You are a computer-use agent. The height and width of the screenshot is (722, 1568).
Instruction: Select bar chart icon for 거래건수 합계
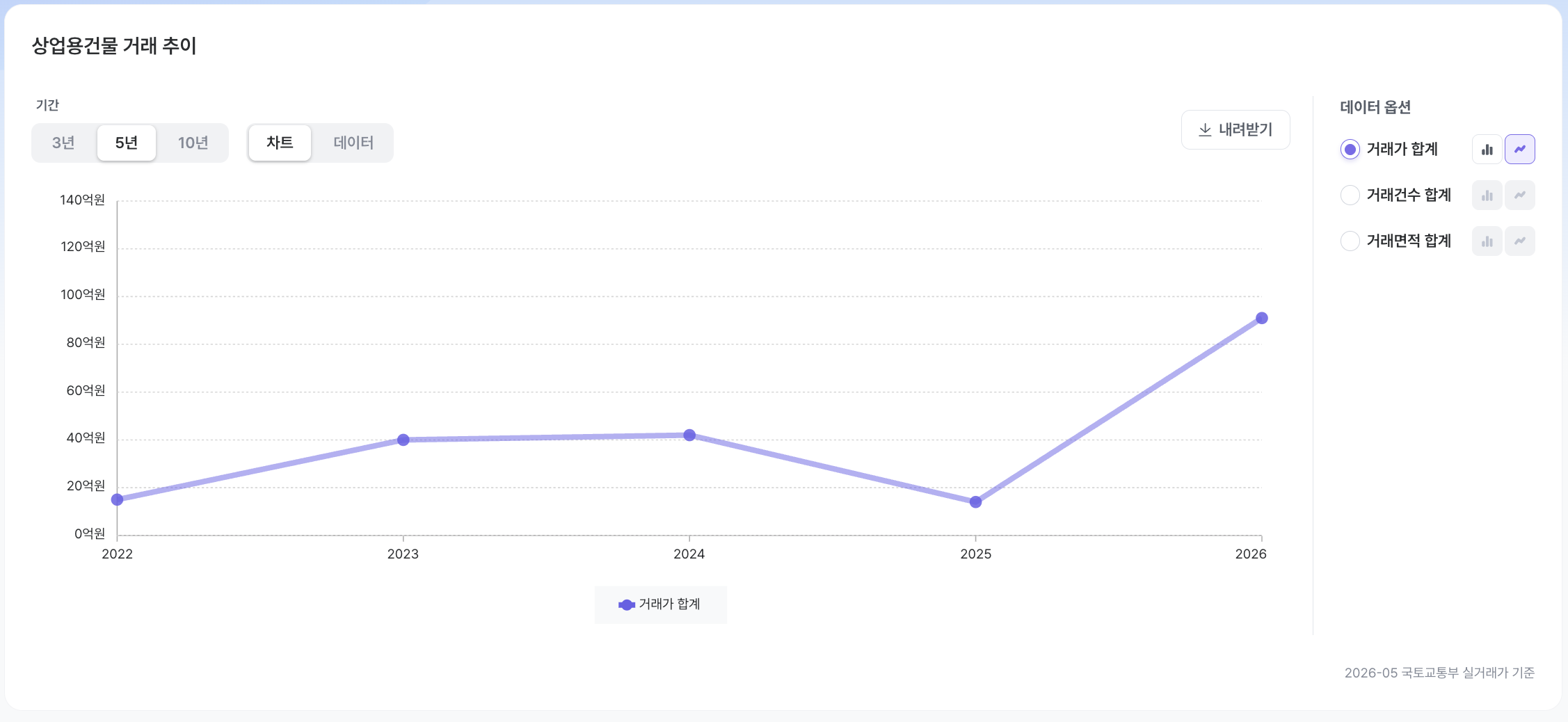1487,195
